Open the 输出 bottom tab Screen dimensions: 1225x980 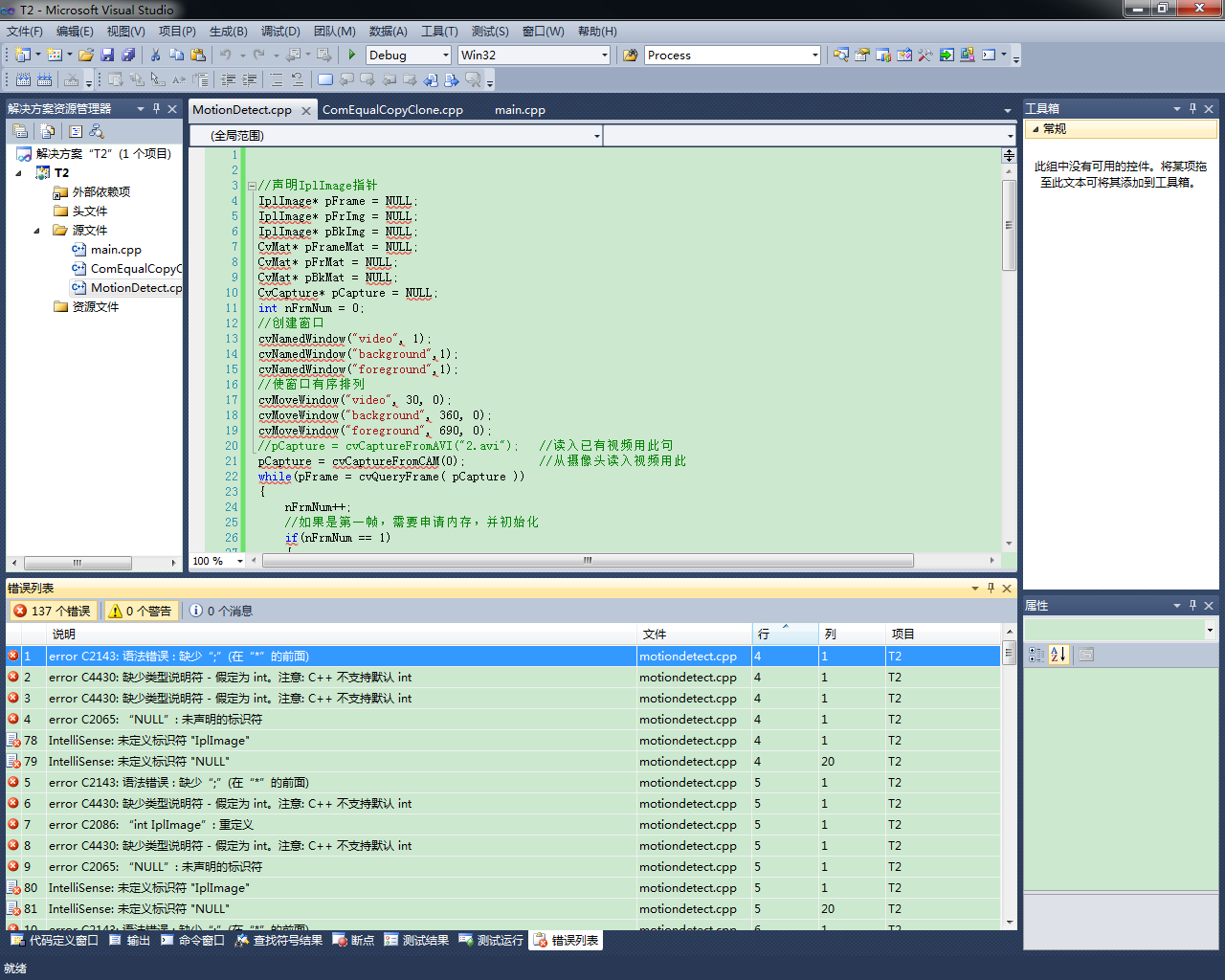[x=129, y=941]
